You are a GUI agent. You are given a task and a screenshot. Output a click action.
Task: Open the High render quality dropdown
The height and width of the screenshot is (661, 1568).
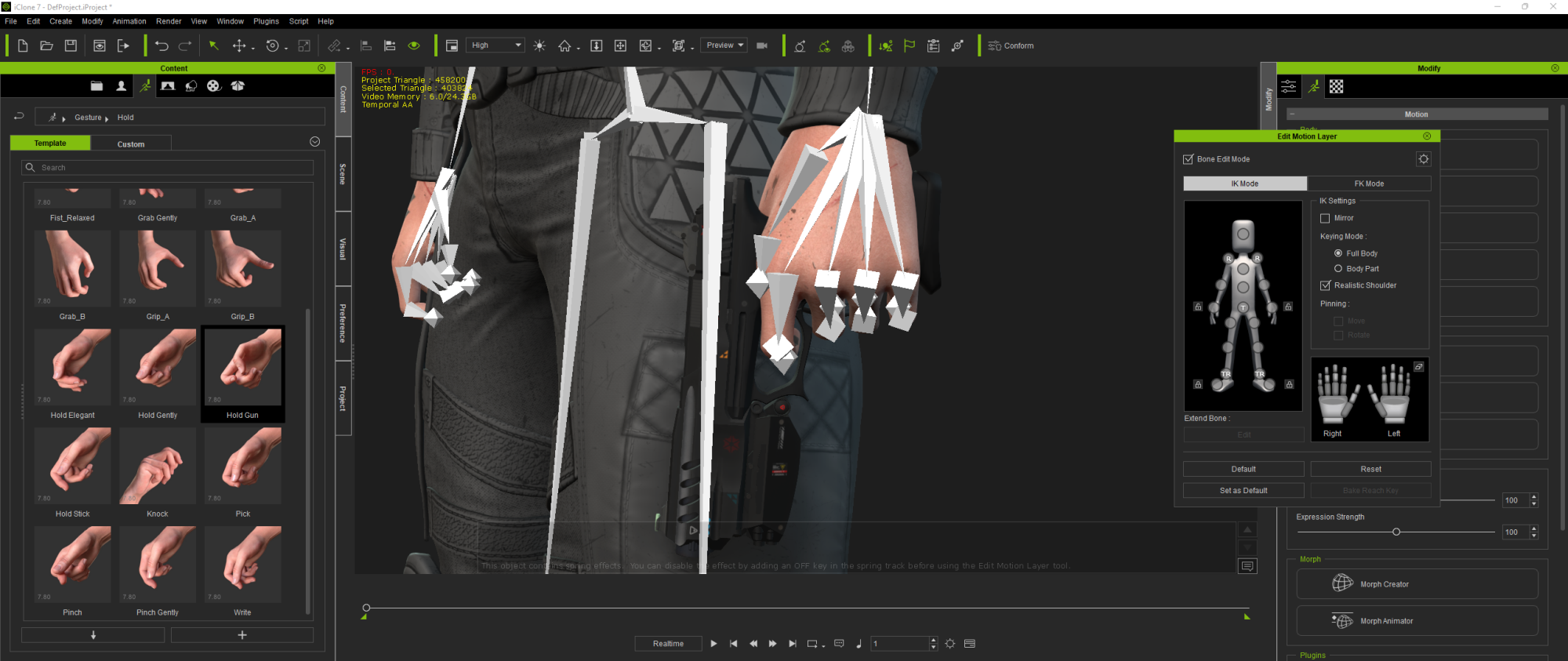tap(495, 45)
